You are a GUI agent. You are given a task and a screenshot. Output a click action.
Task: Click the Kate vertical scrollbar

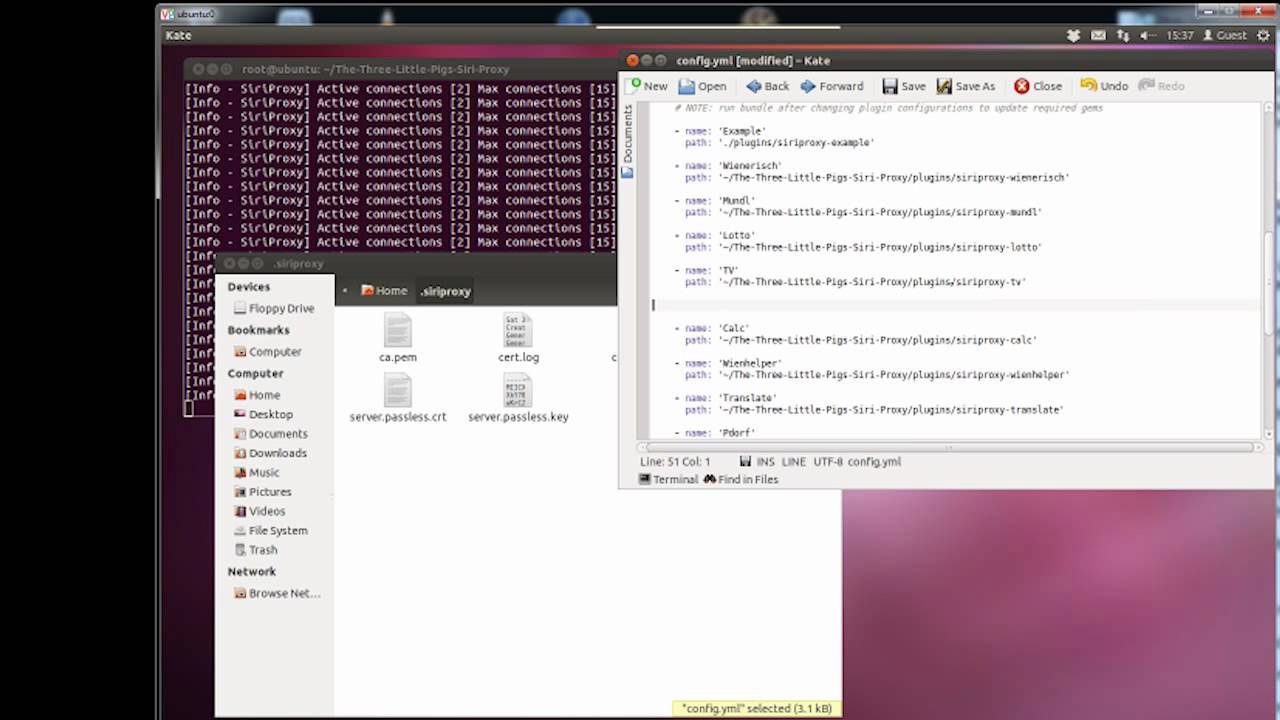pos(1270,270)
